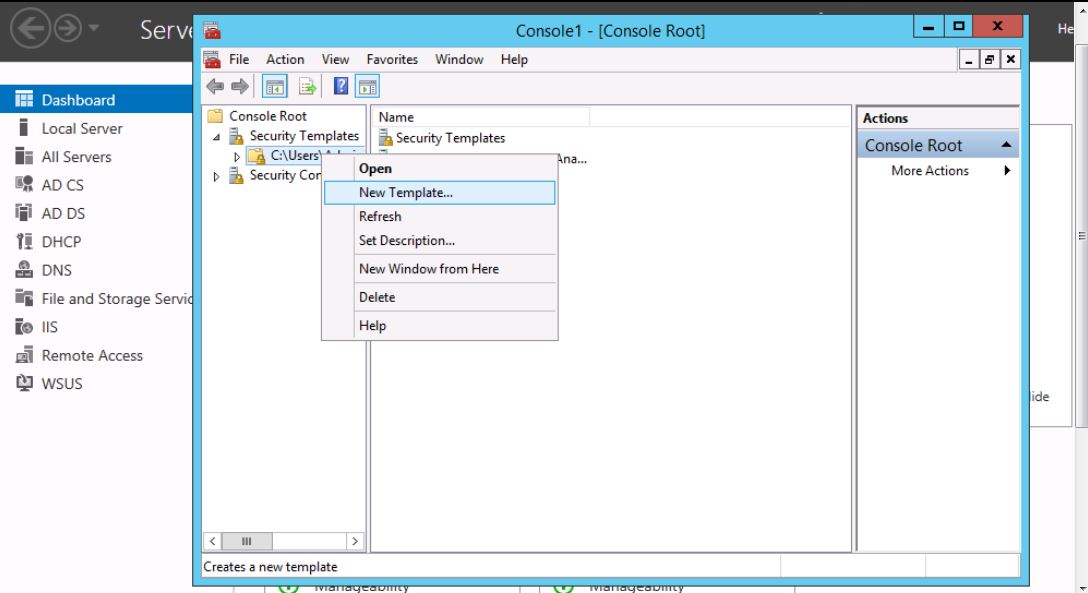Collapse the Security Templates tree node
The image size is (1088, 593).
click(218, 137)
